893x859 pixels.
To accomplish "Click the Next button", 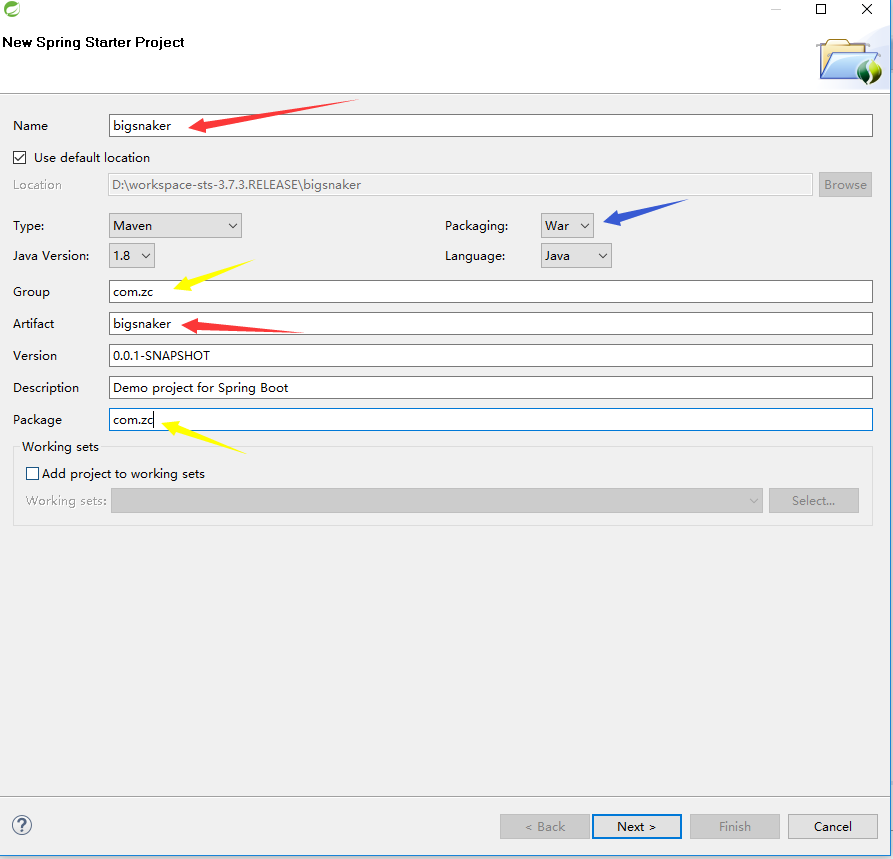I will pos(637,827).
